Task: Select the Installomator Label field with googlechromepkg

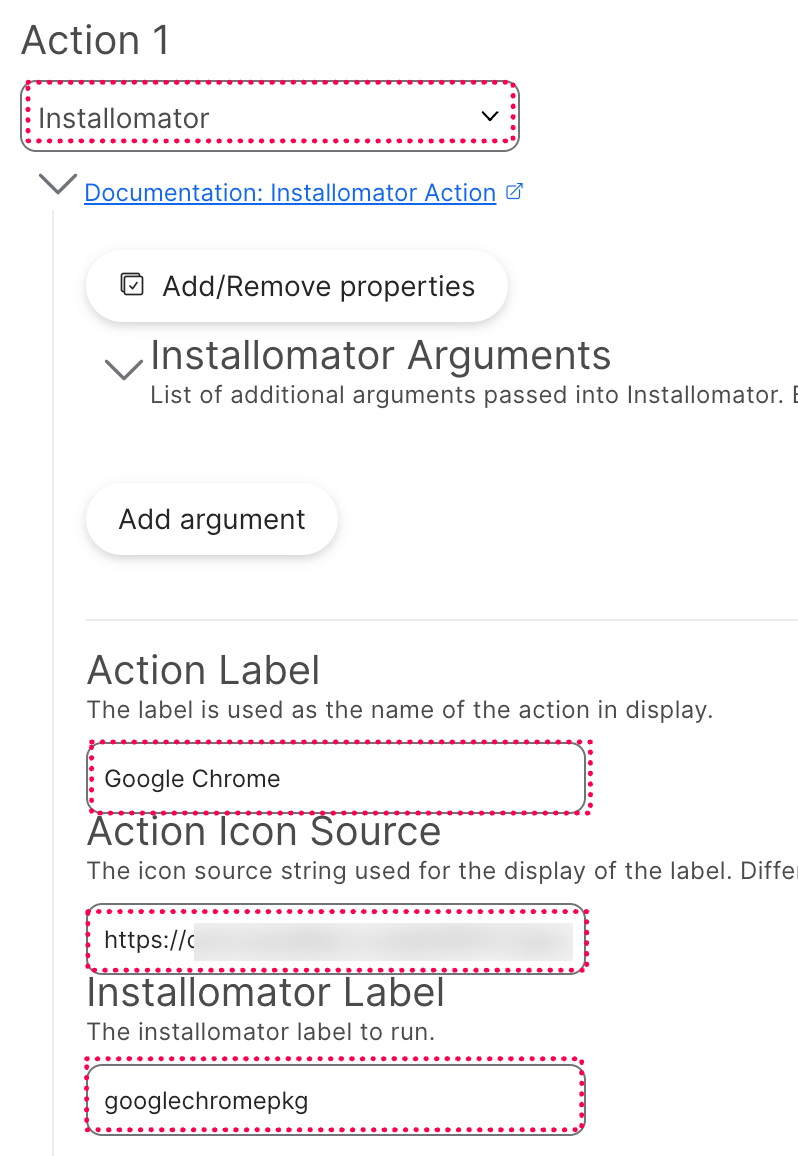Action: [x=336, y=1100]
